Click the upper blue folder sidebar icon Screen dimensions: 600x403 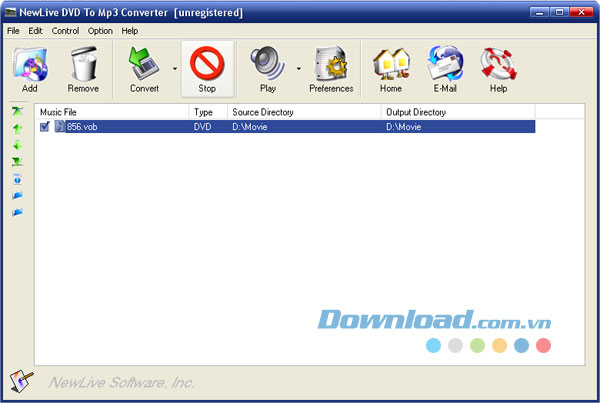coord(17,196)
